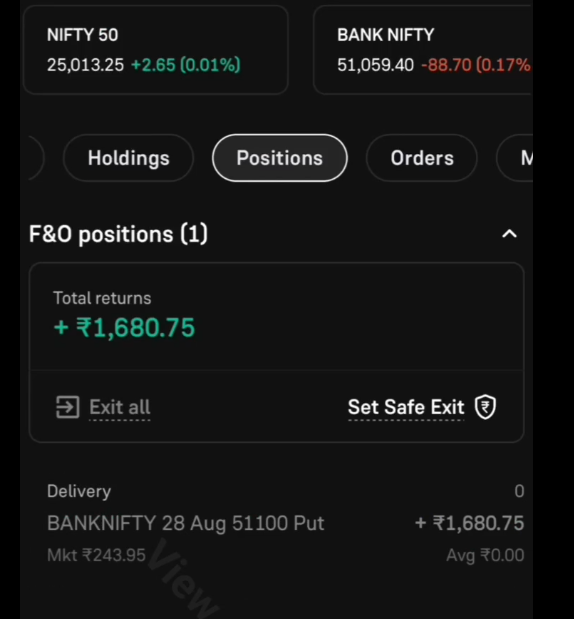
Task: Click the BANK NIFTY change -88.70 value
Action: tap(446, 65)
